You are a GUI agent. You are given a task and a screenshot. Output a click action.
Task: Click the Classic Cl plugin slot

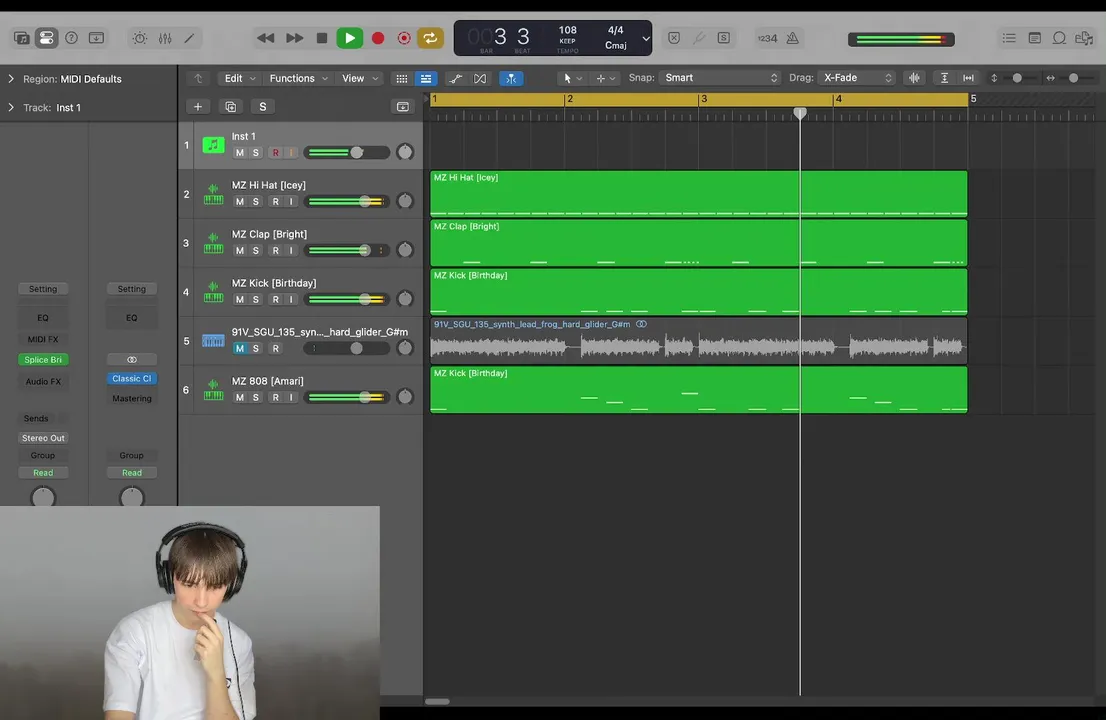(131, 379)
